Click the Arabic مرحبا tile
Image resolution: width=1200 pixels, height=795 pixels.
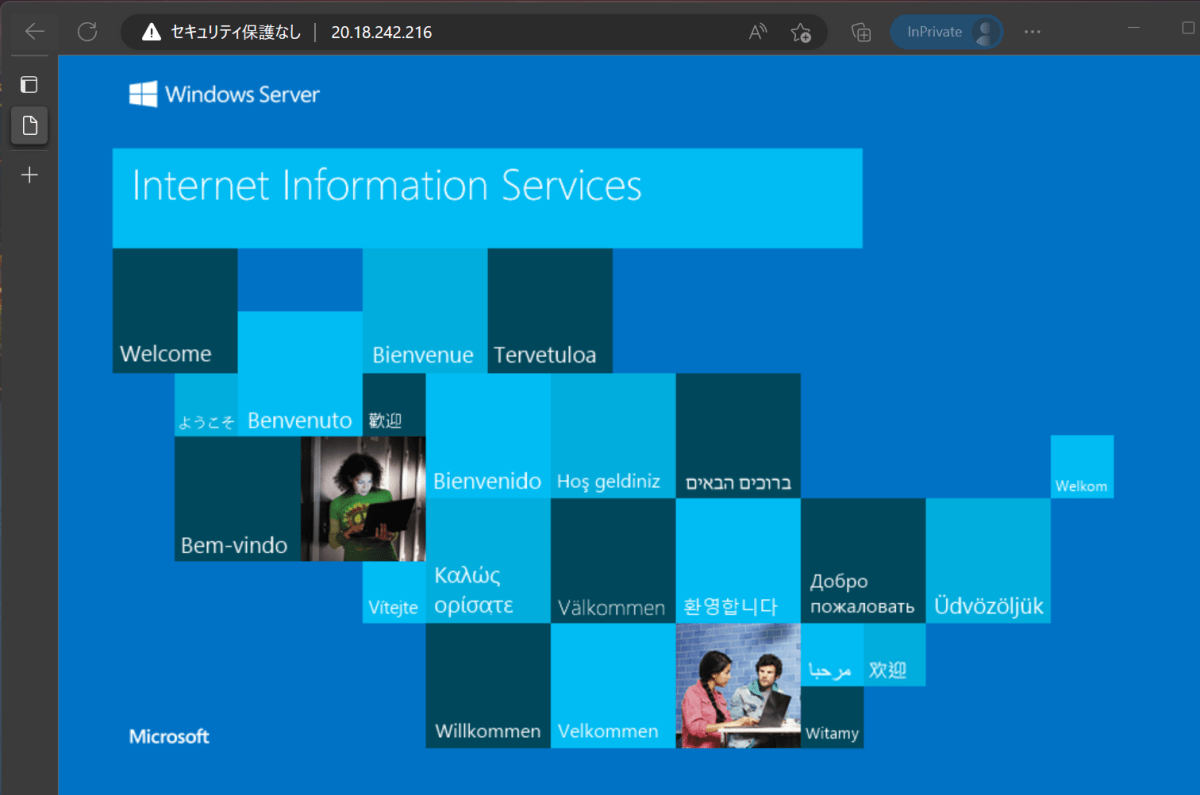click(832, 655)
